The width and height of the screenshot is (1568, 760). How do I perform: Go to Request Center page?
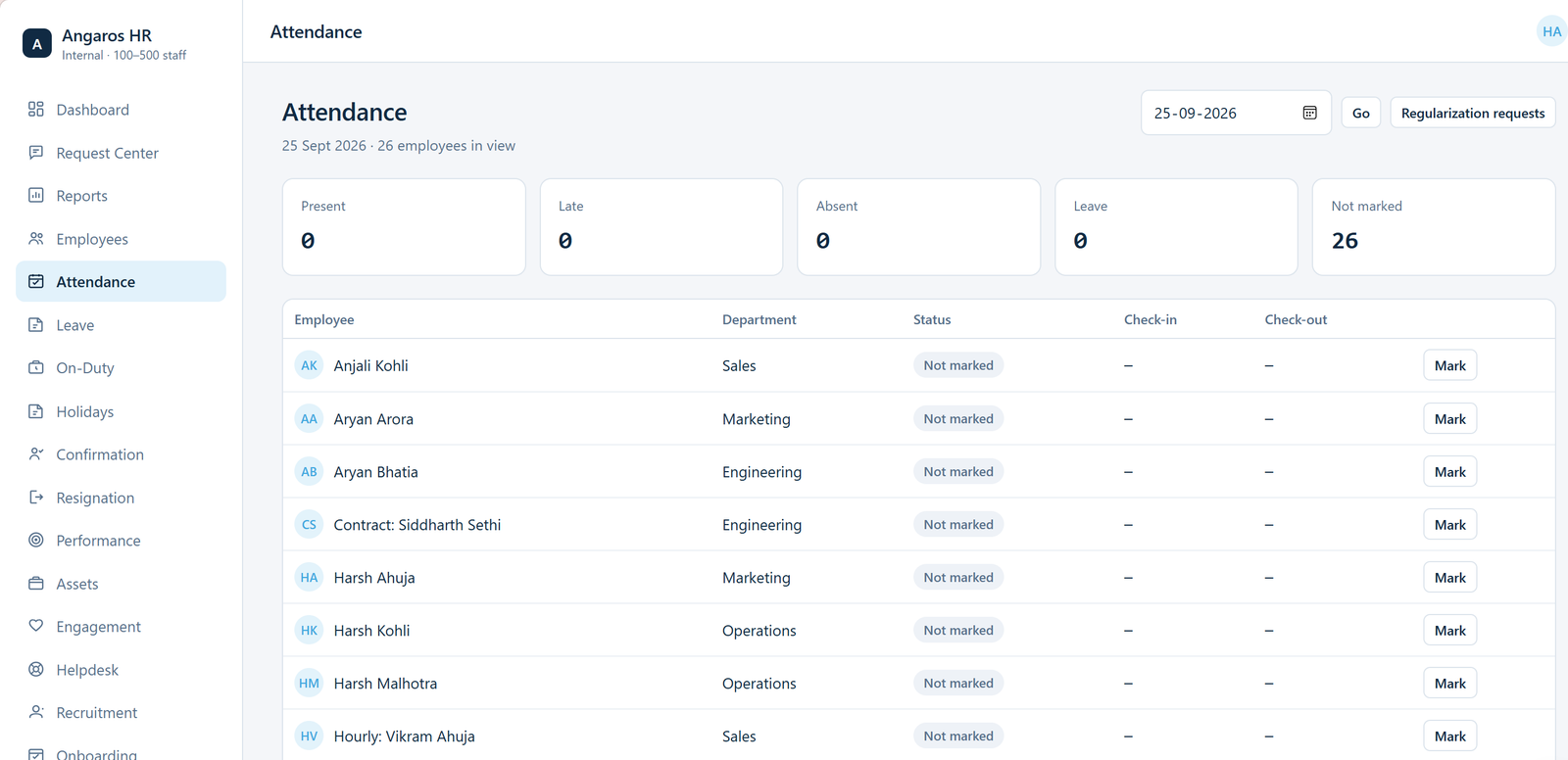pos(121,153)
